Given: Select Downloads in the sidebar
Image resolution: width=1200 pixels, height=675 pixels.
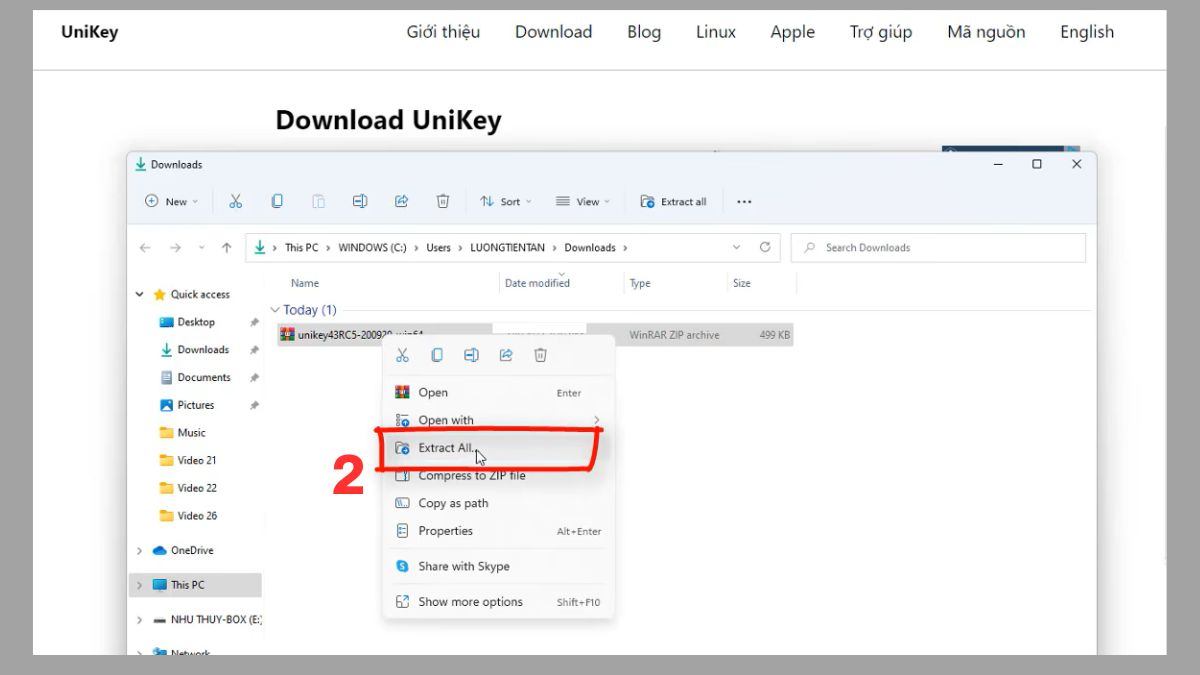Looking at the screenshot, I should coord(203,350).
